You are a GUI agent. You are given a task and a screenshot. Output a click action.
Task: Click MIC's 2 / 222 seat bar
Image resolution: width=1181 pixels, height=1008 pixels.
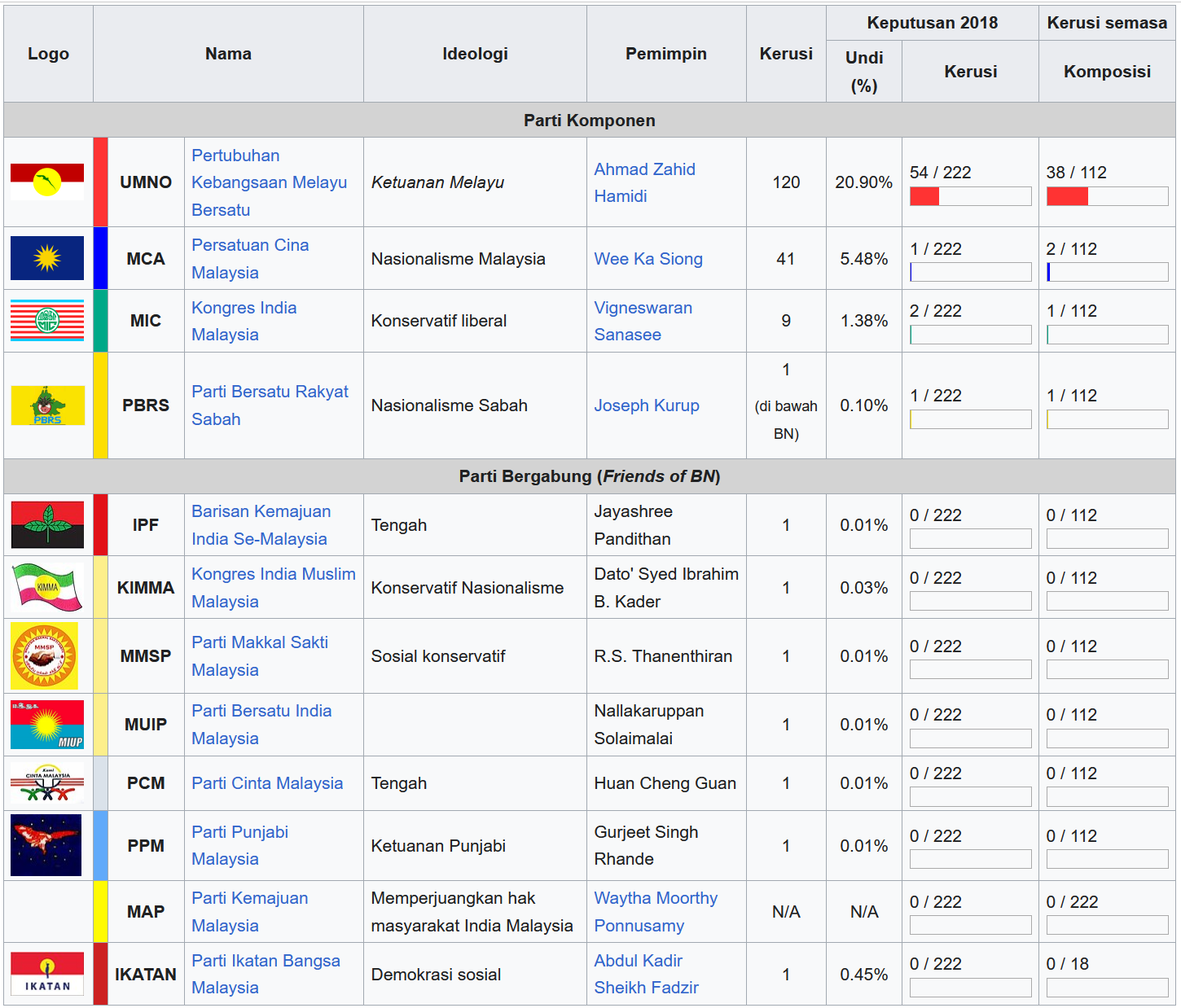coord(970,335)
